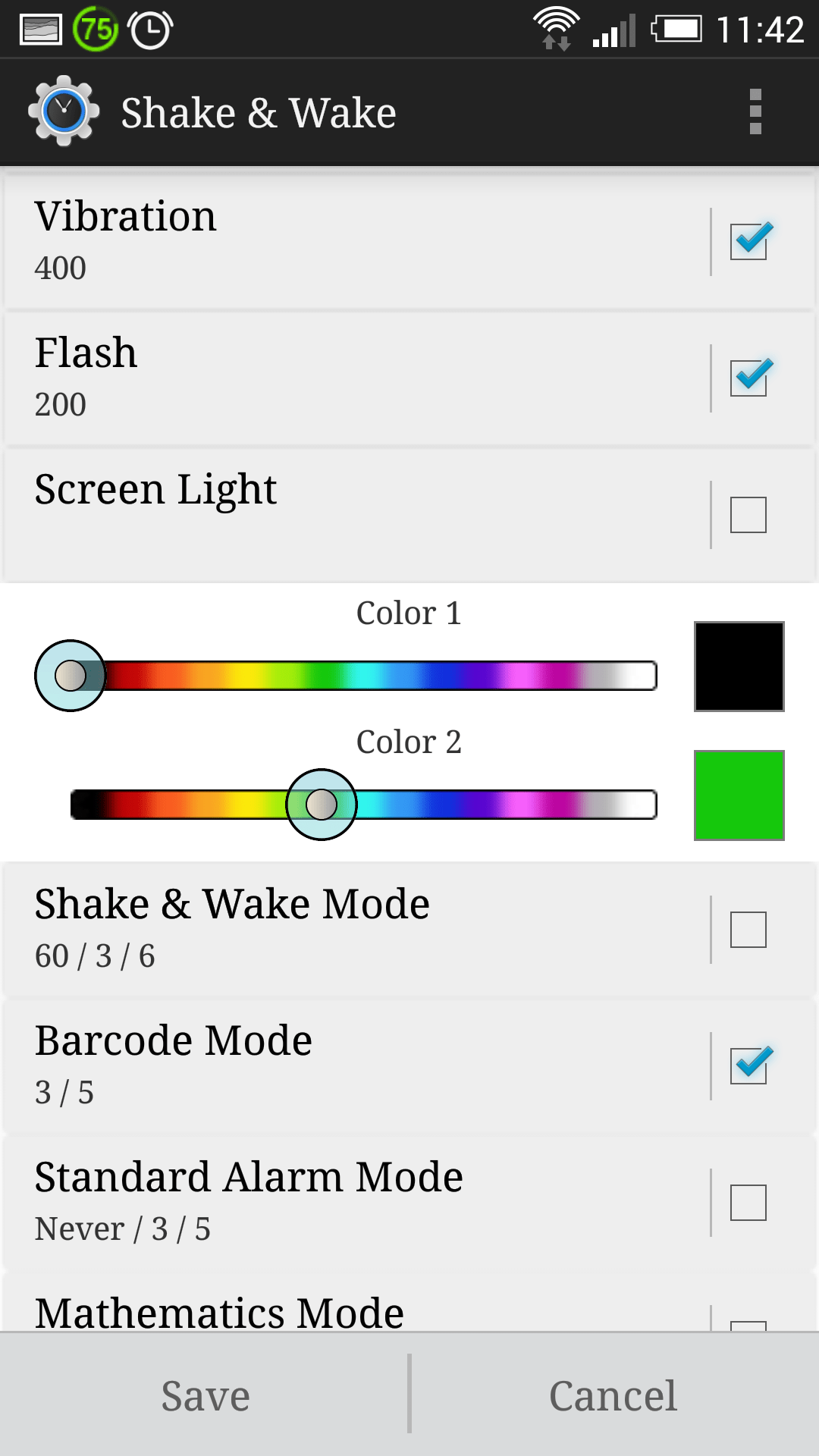Viewport: 819px width, 1456px height.
Task: Cancel the changes
Action: [614, 1395]
